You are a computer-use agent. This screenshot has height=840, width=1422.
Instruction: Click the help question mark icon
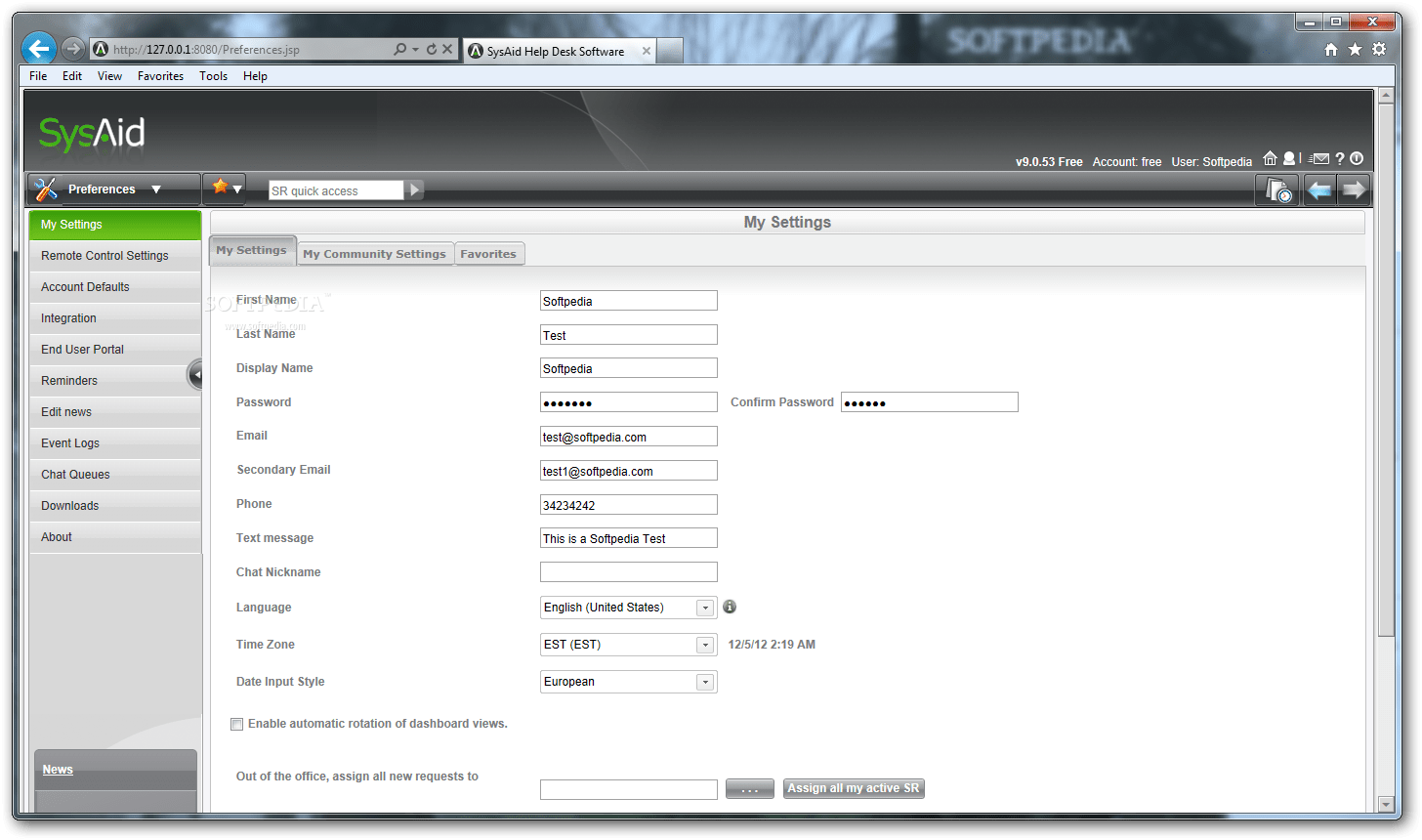click(1339, 158)
